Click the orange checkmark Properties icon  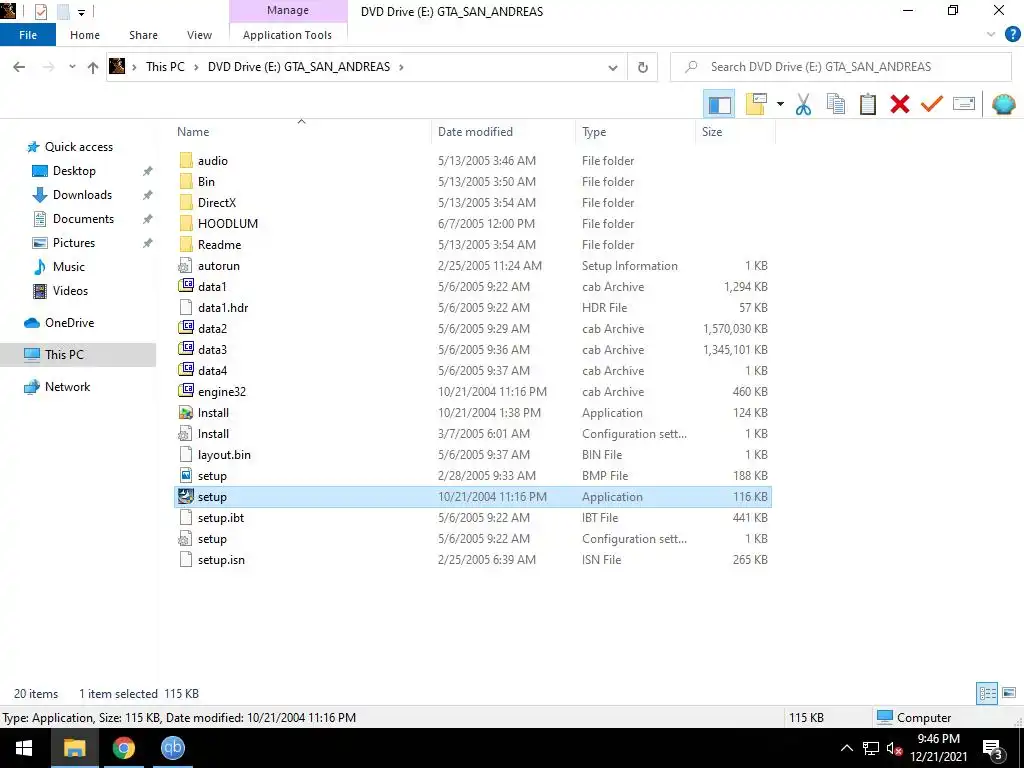point(931,104)
